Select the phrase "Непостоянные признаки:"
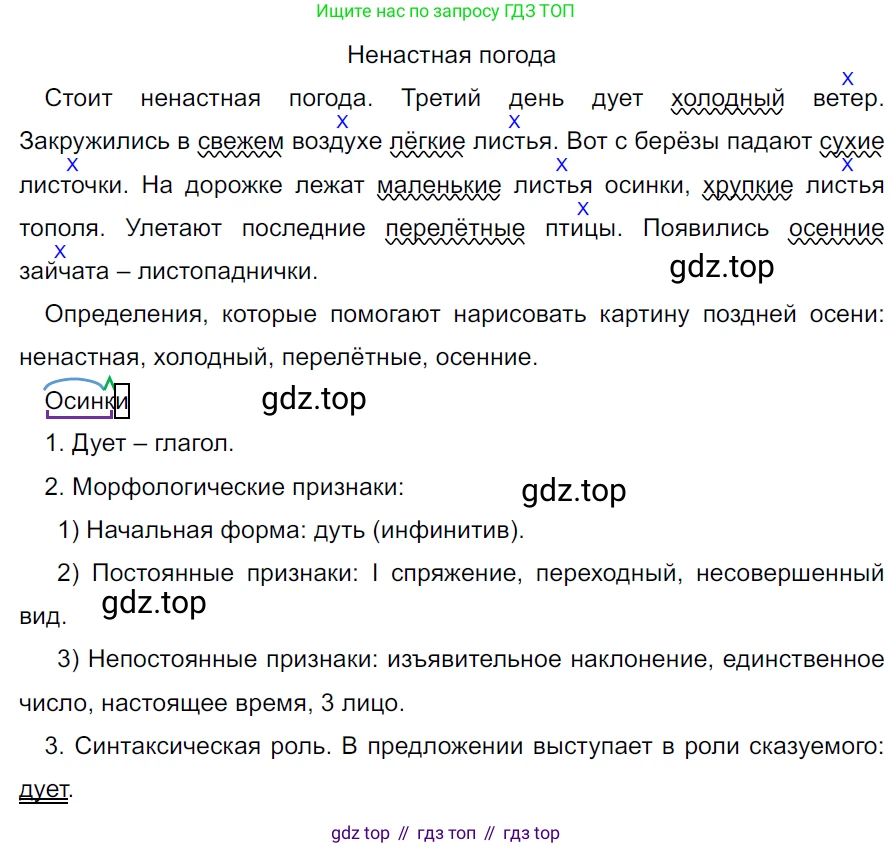This screenshot has height=848, width=893. pyautogui.click(x=234, y=659)
